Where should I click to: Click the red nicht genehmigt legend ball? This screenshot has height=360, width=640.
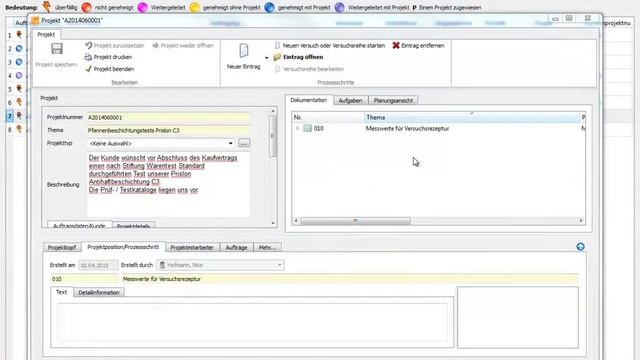point(86,7)
